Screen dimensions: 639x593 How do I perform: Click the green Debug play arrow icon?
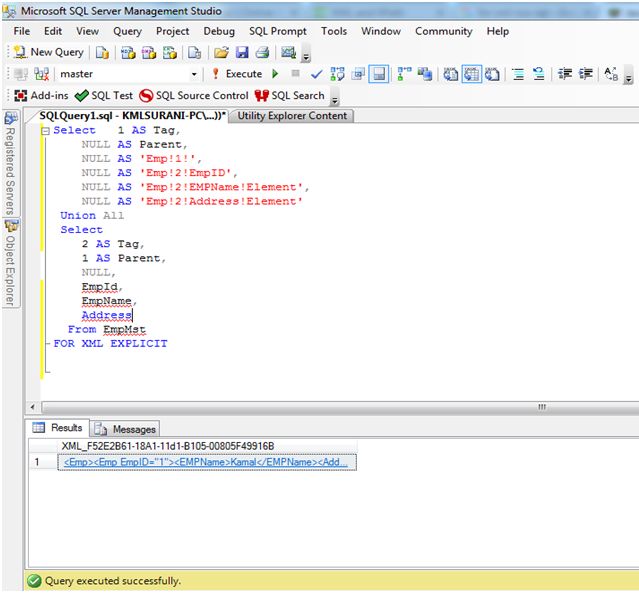click(x=275, y=74)
